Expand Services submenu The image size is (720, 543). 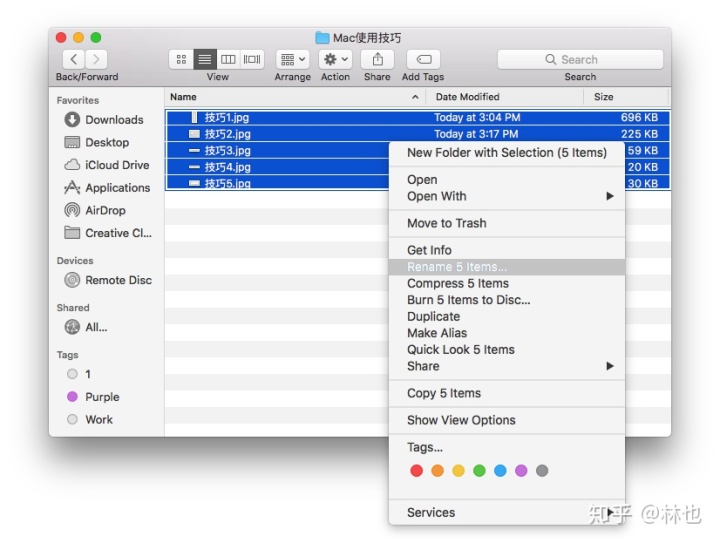pyautogui.click(x=507, y=512)
